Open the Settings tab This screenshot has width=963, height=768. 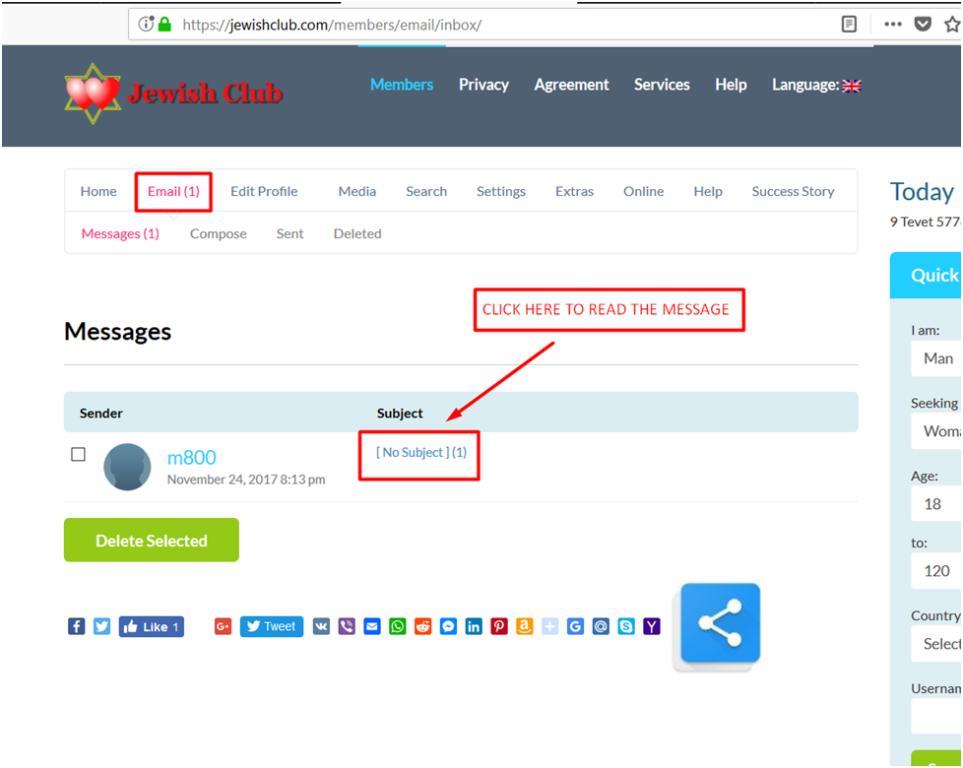[501, 192]
